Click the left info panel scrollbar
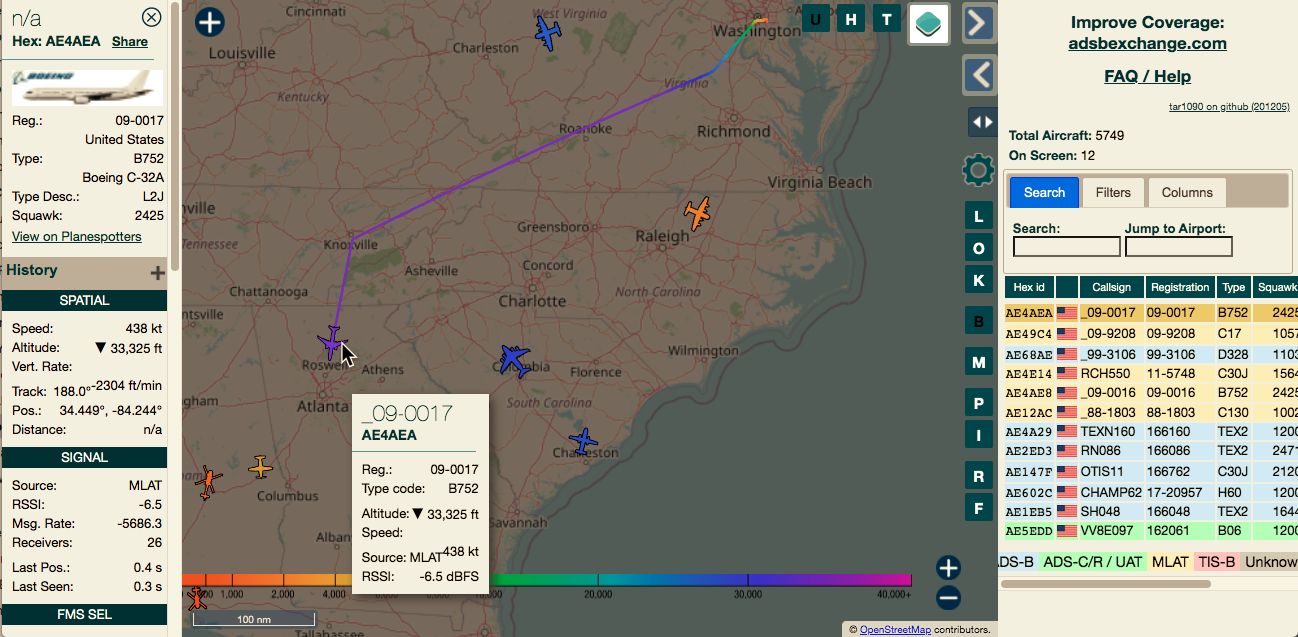 click(176, 135)
